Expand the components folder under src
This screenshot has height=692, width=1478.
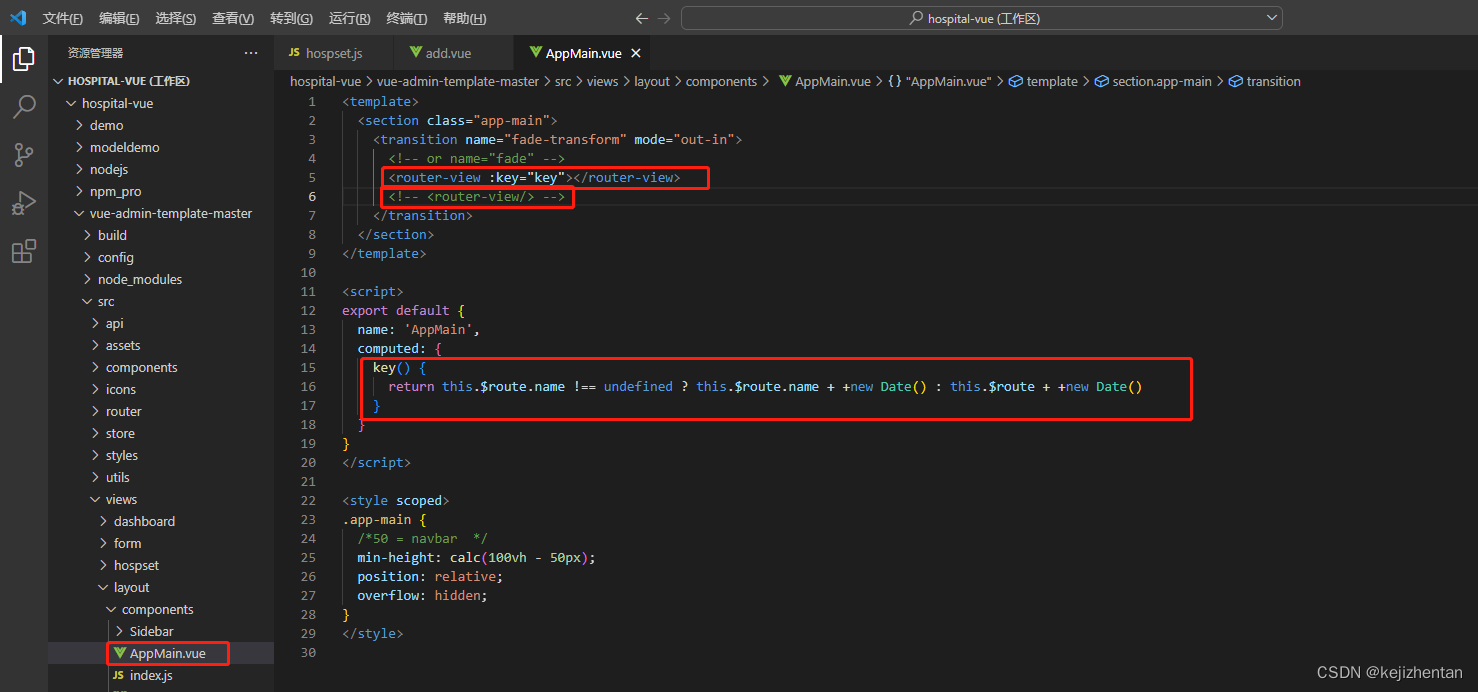click(161, 367)
